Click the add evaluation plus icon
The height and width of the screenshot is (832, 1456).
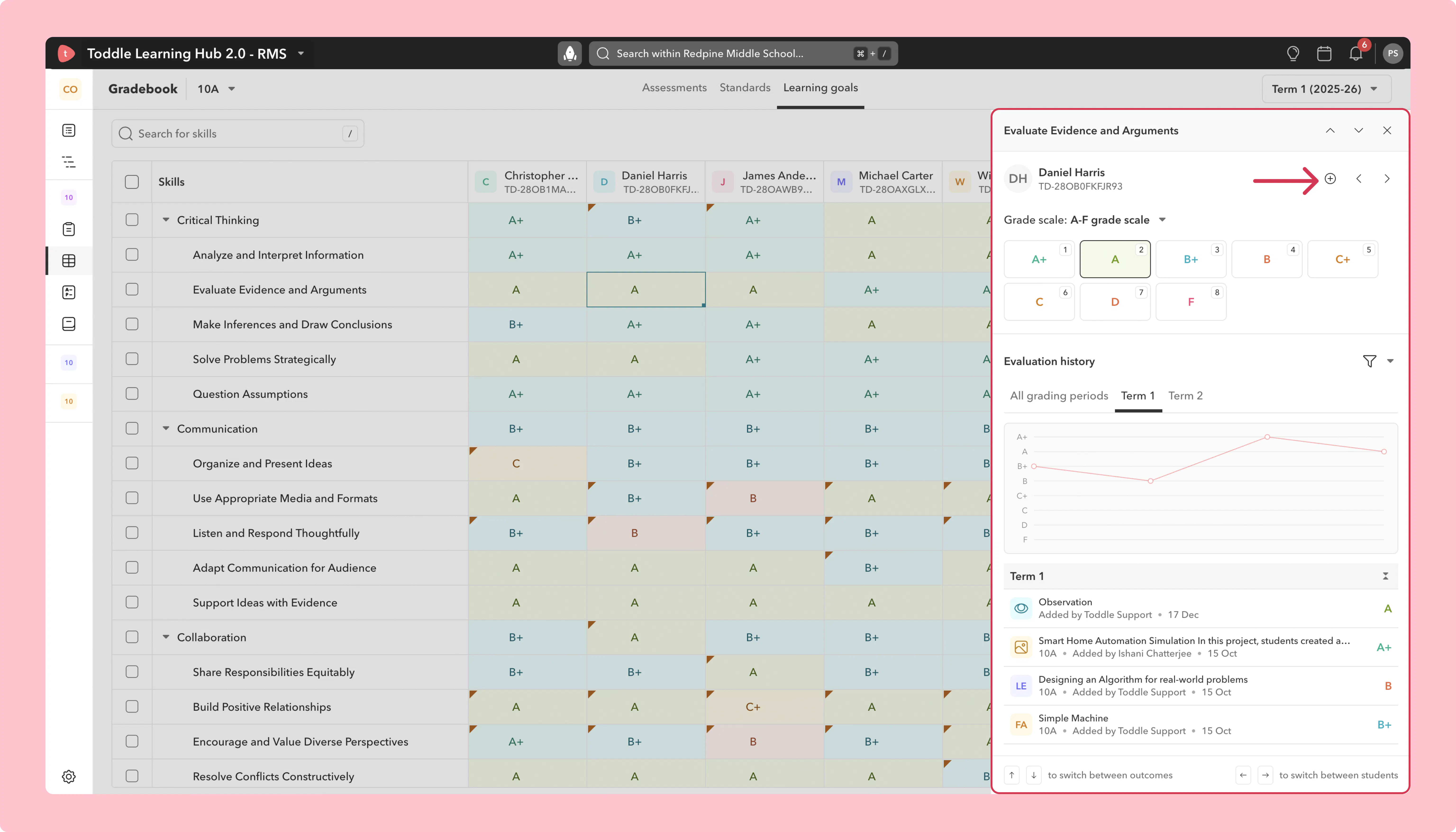pyautogui.click(x=1330, y=178)
